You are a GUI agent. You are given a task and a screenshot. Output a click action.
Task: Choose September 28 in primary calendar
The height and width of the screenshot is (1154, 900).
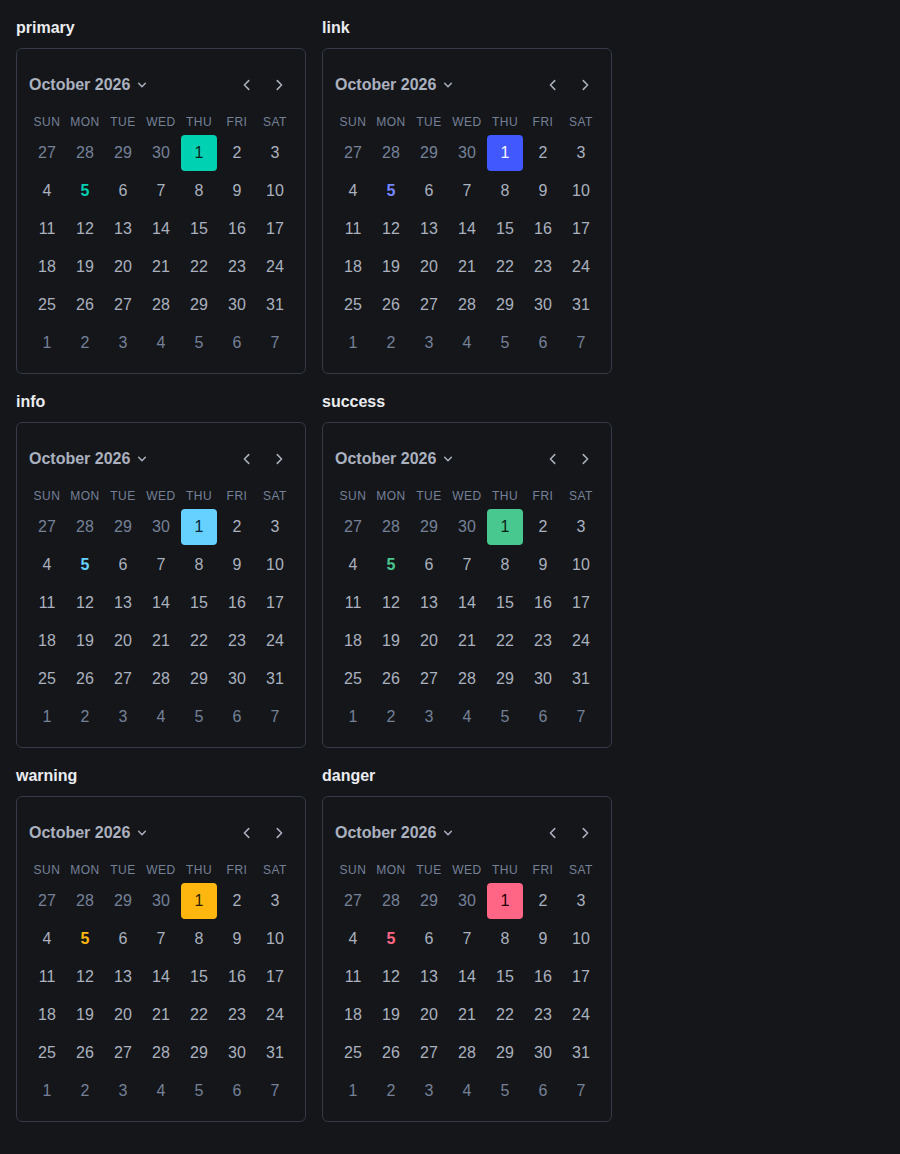(85, 152)
